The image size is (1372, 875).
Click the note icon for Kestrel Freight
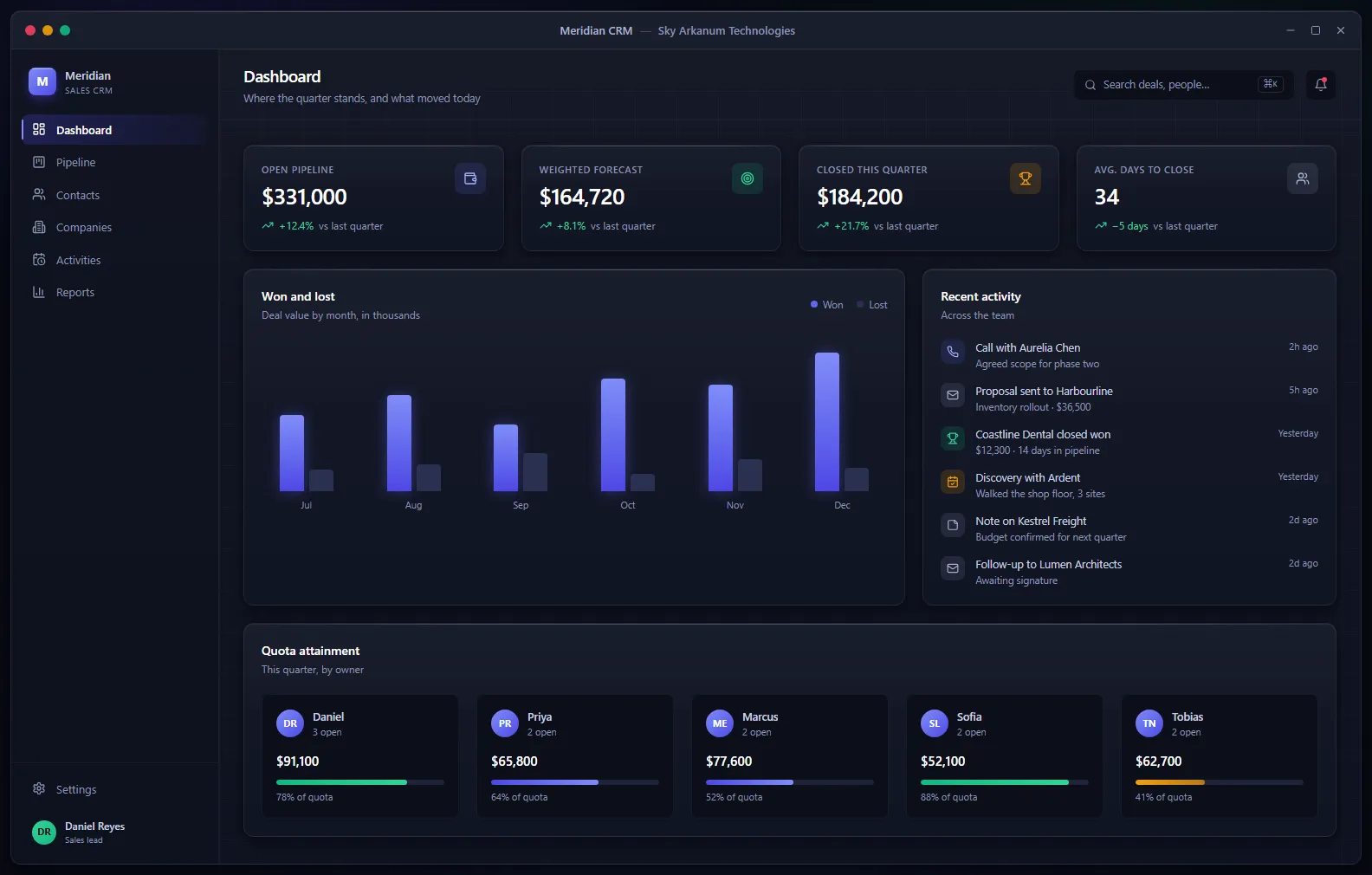tap(953, 525)
